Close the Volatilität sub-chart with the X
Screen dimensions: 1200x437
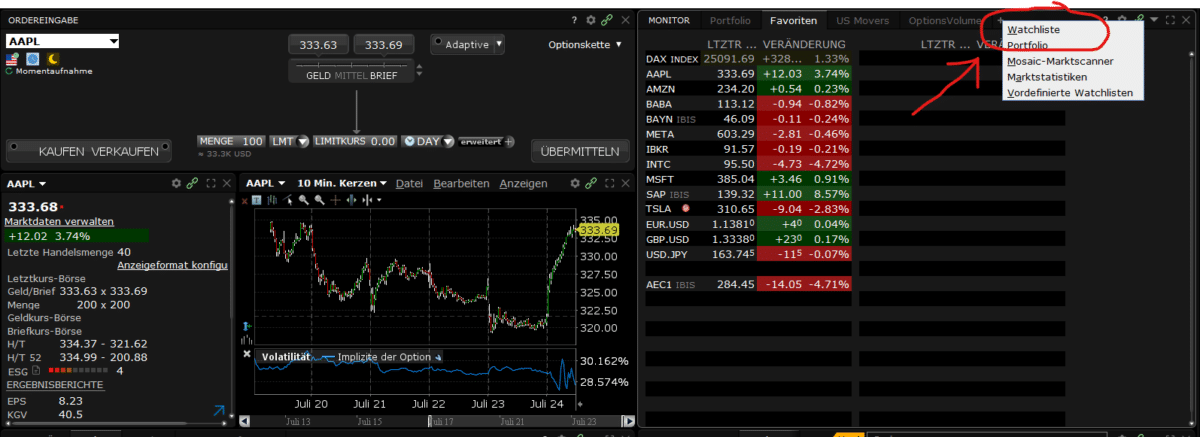click(x=248, y=354)
